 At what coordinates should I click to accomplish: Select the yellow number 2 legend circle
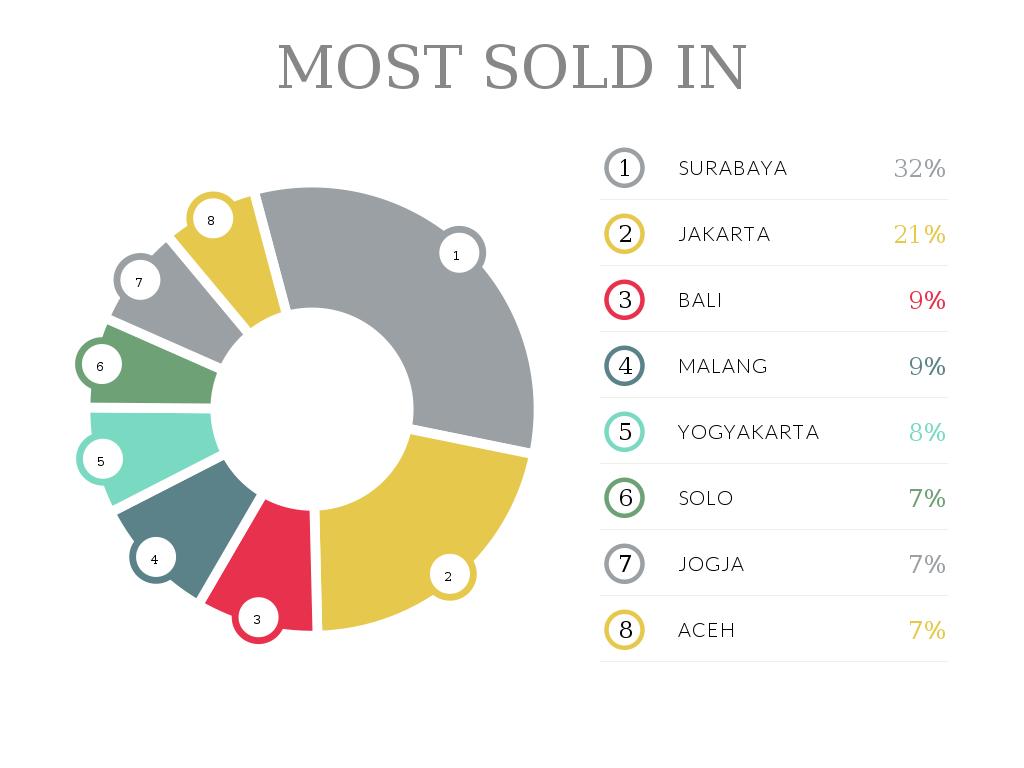625,234
